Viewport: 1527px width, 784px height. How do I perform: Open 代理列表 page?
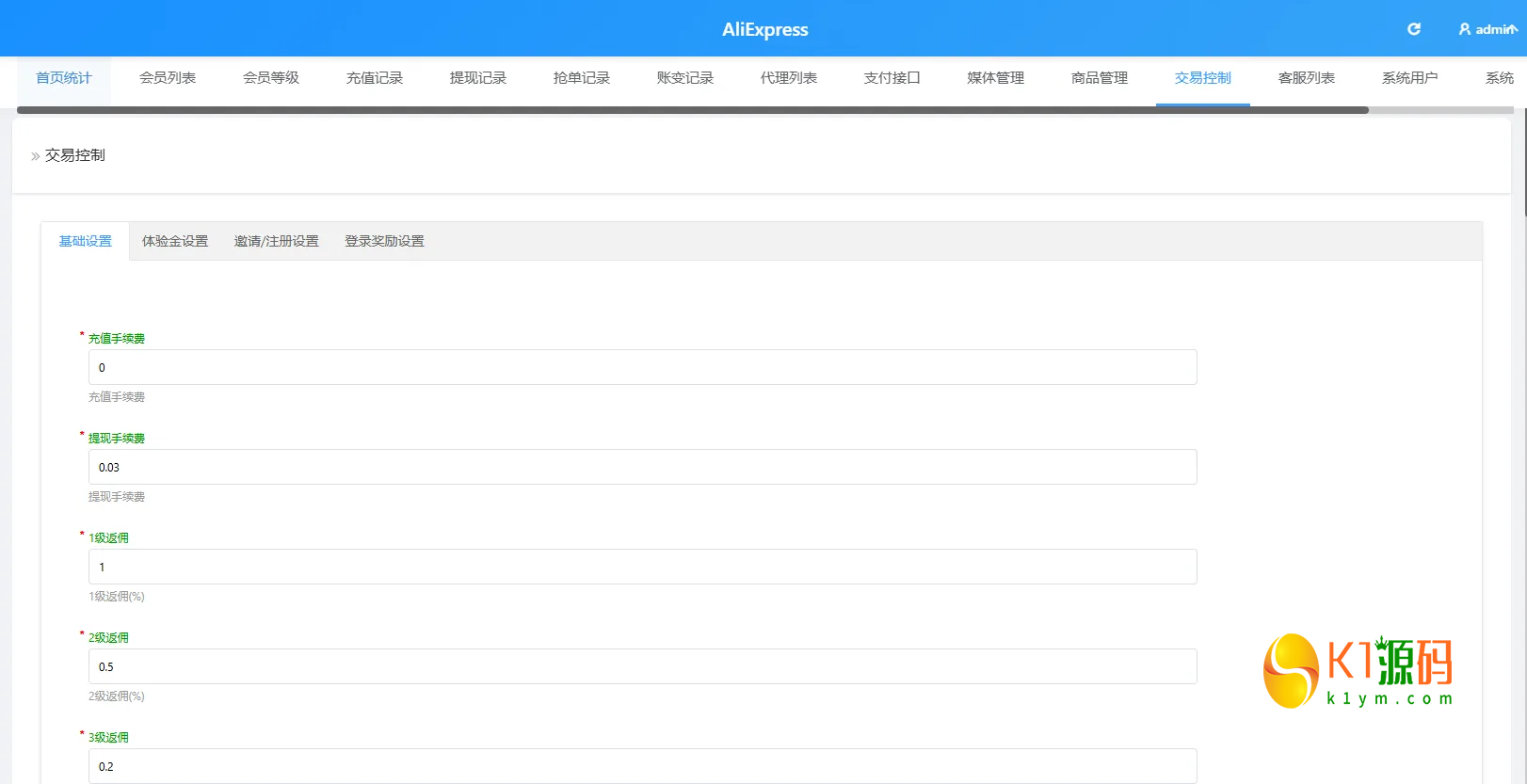click(x=789, y=78)
